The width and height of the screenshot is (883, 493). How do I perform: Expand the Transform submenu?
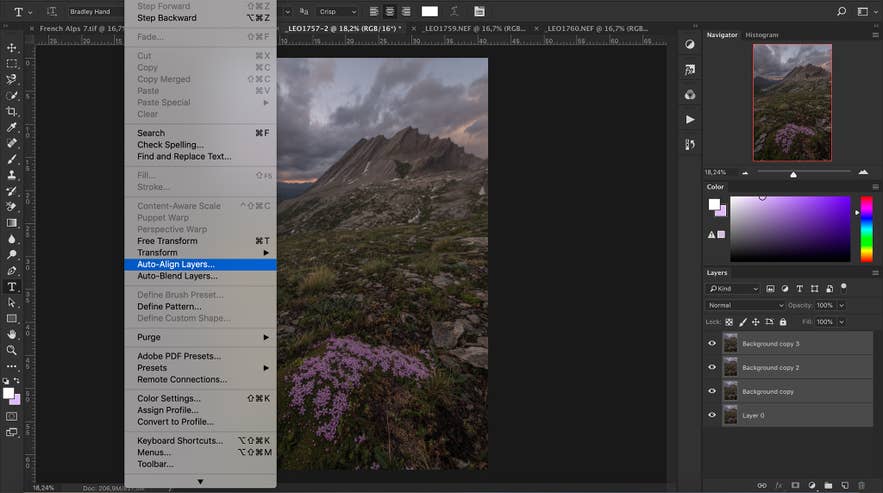pos(200,252)
